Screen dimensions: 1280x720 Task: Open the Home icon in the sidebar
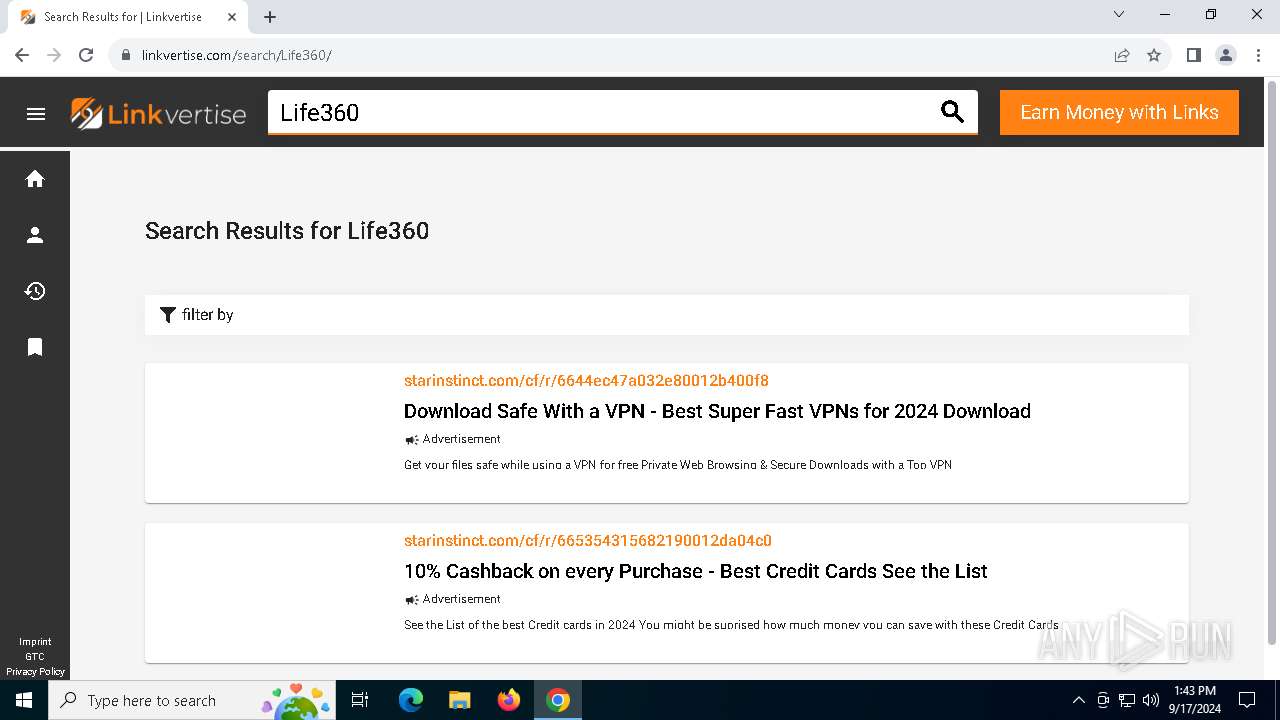coord(35,179)
